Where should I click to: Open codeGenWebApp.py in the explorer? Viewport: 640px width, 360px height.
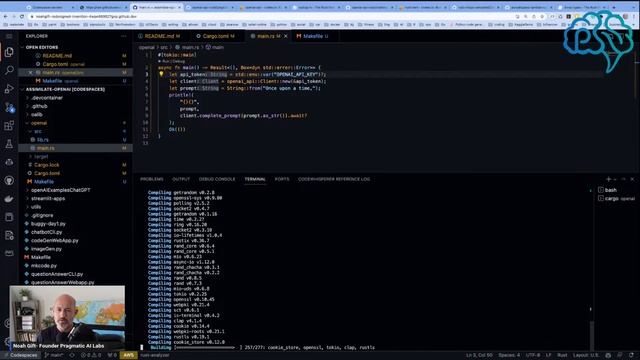55,240
